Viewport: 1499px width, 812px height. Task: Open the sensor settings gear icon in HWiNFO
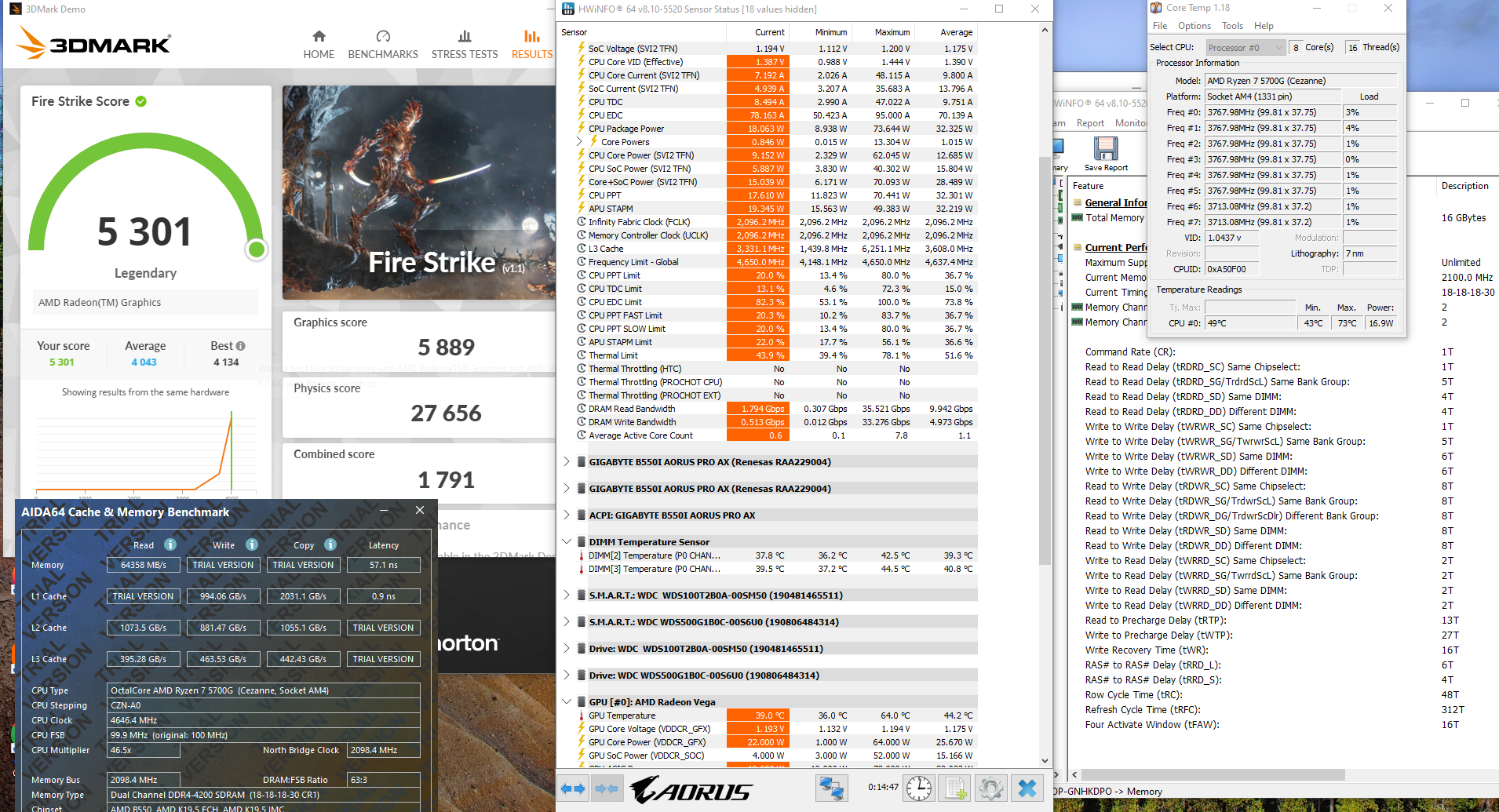[991, 788]
